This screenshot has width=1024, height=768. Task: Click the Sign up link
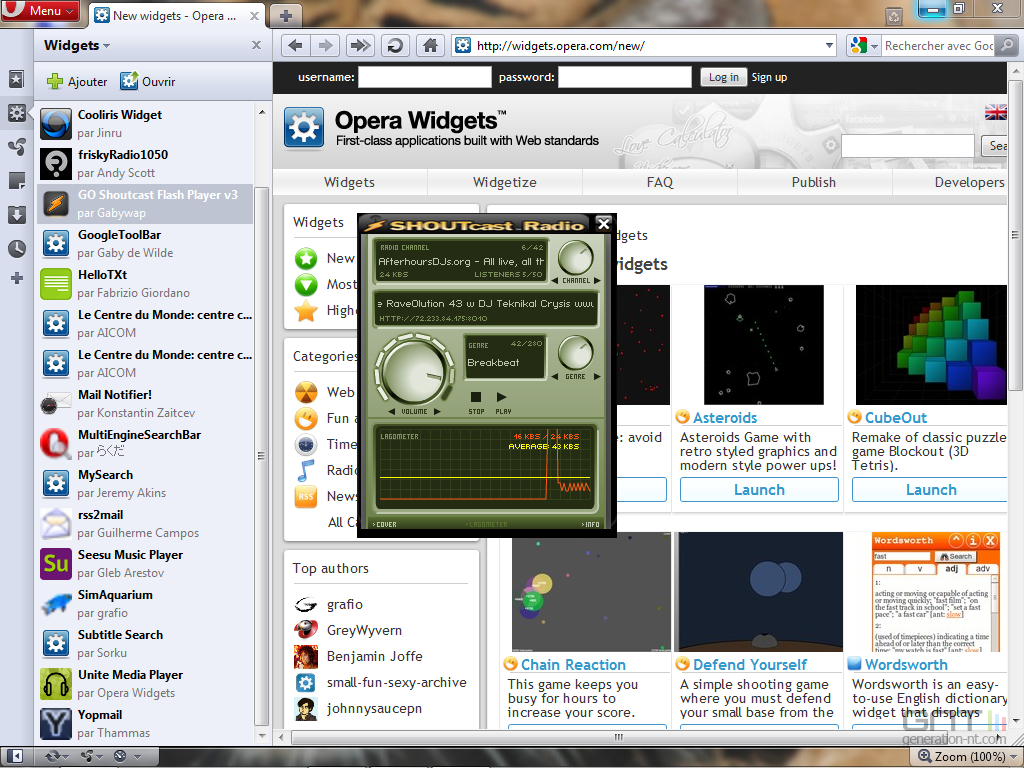coord(769,77)
